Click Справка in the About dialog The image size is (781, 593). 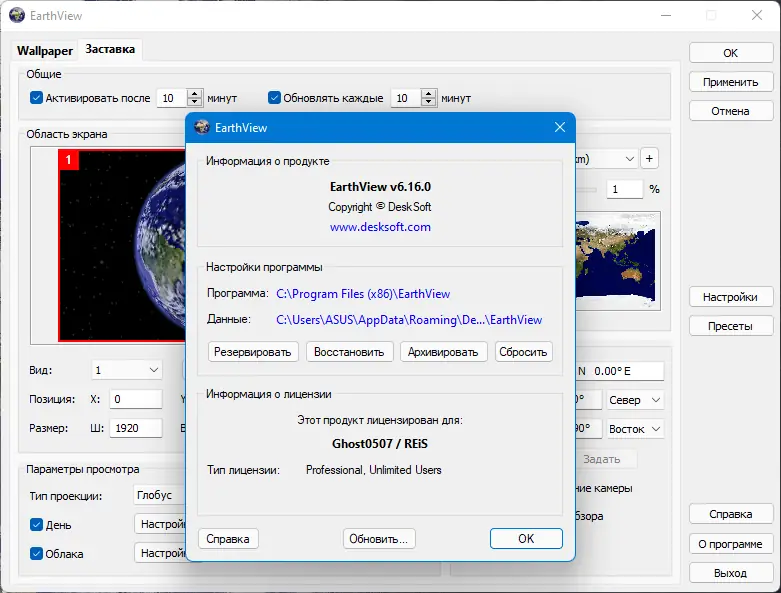228,539
